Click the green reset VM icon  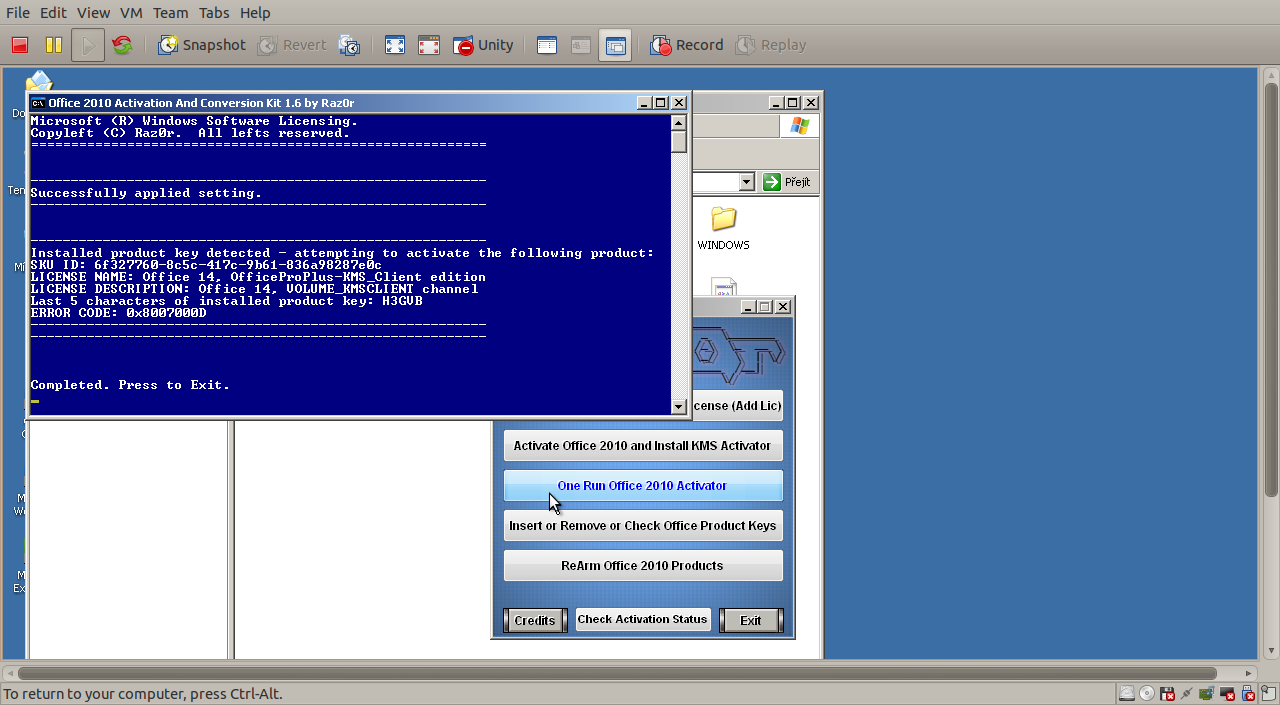(122, 45)
